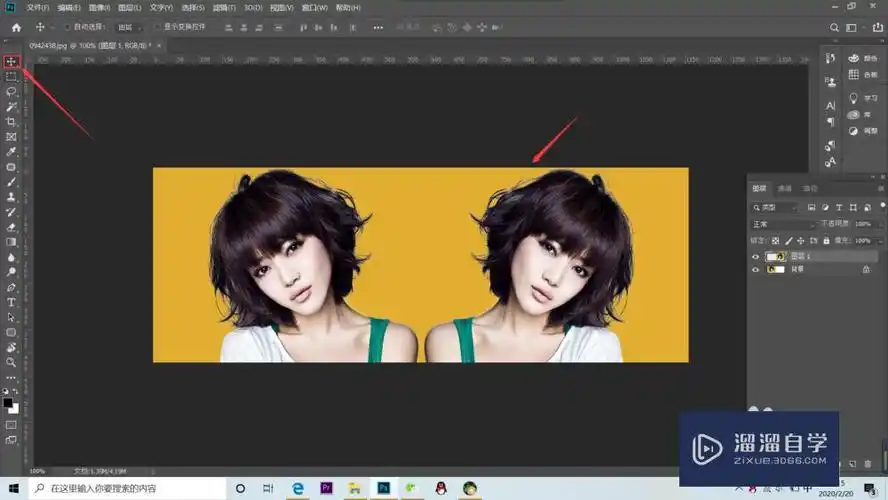
Task: Select the Zoom magnifier tool
Action: [x=11, y=362]
